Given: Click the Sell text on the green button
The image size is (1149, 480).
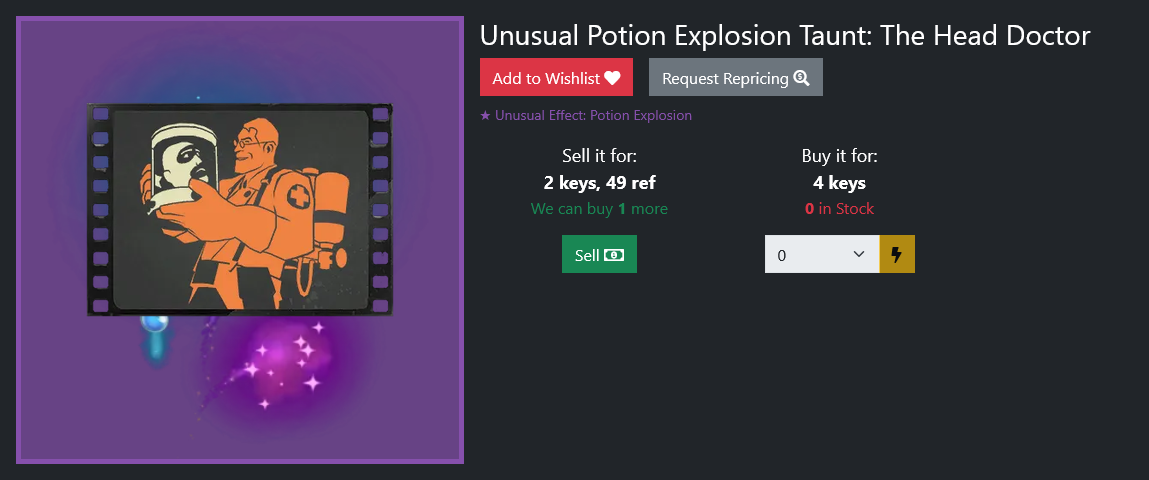Looking at the screenshot, I should coord(588,255).
